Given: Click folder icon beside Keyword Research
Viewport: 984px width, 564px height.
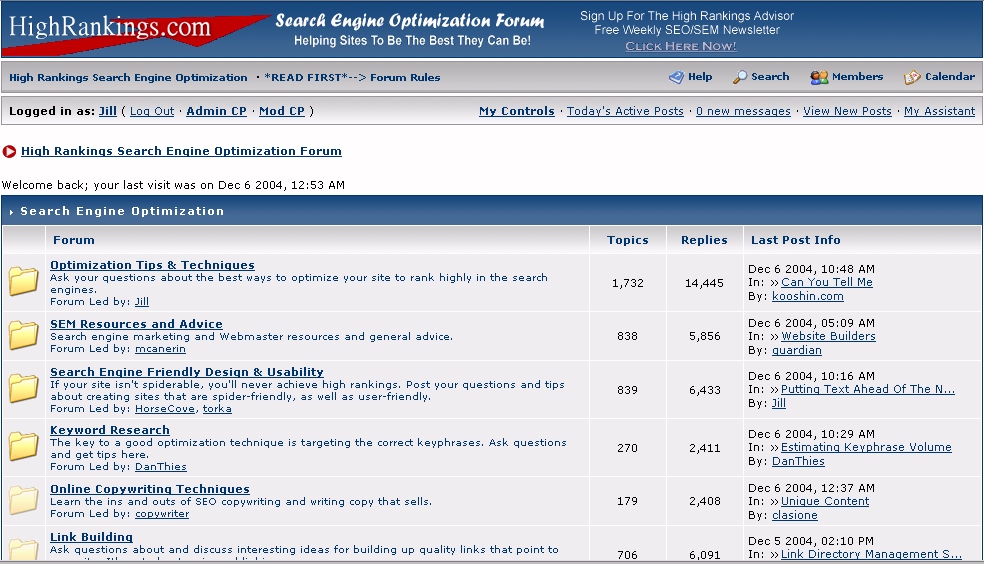Looking at the screenshot, I should [x=24, y=446].
